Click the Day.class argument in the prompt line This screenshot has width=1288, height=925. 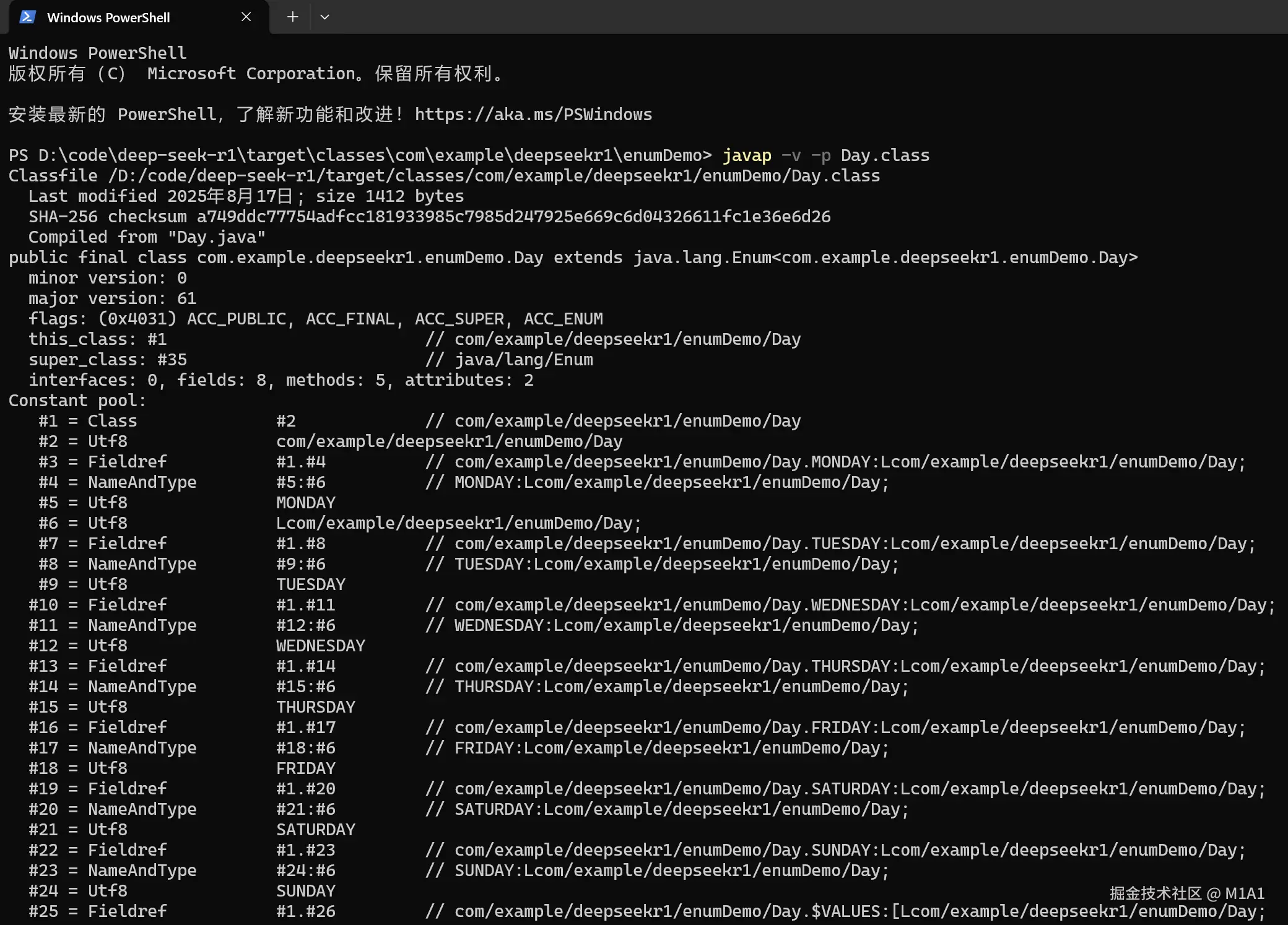(885, 155)
